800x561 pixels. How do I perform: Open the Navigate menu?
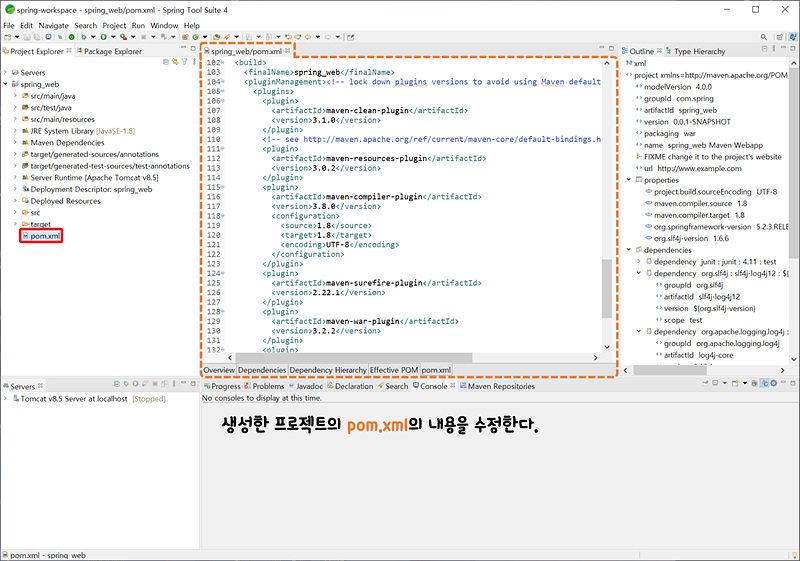pyautogui.click(x=53, y=25)
